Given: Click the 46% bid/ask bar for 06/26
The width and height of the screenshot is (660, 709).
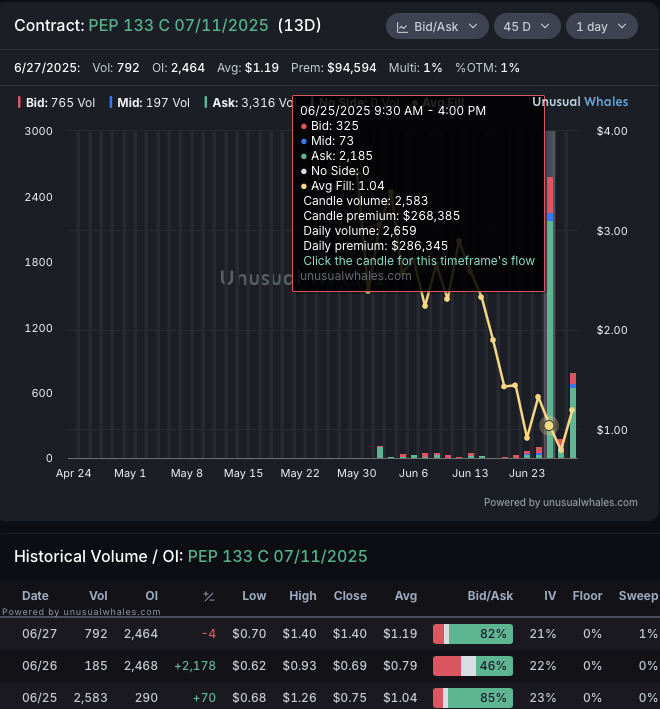Looking at the screenshot, I should [x=473, y=666].
